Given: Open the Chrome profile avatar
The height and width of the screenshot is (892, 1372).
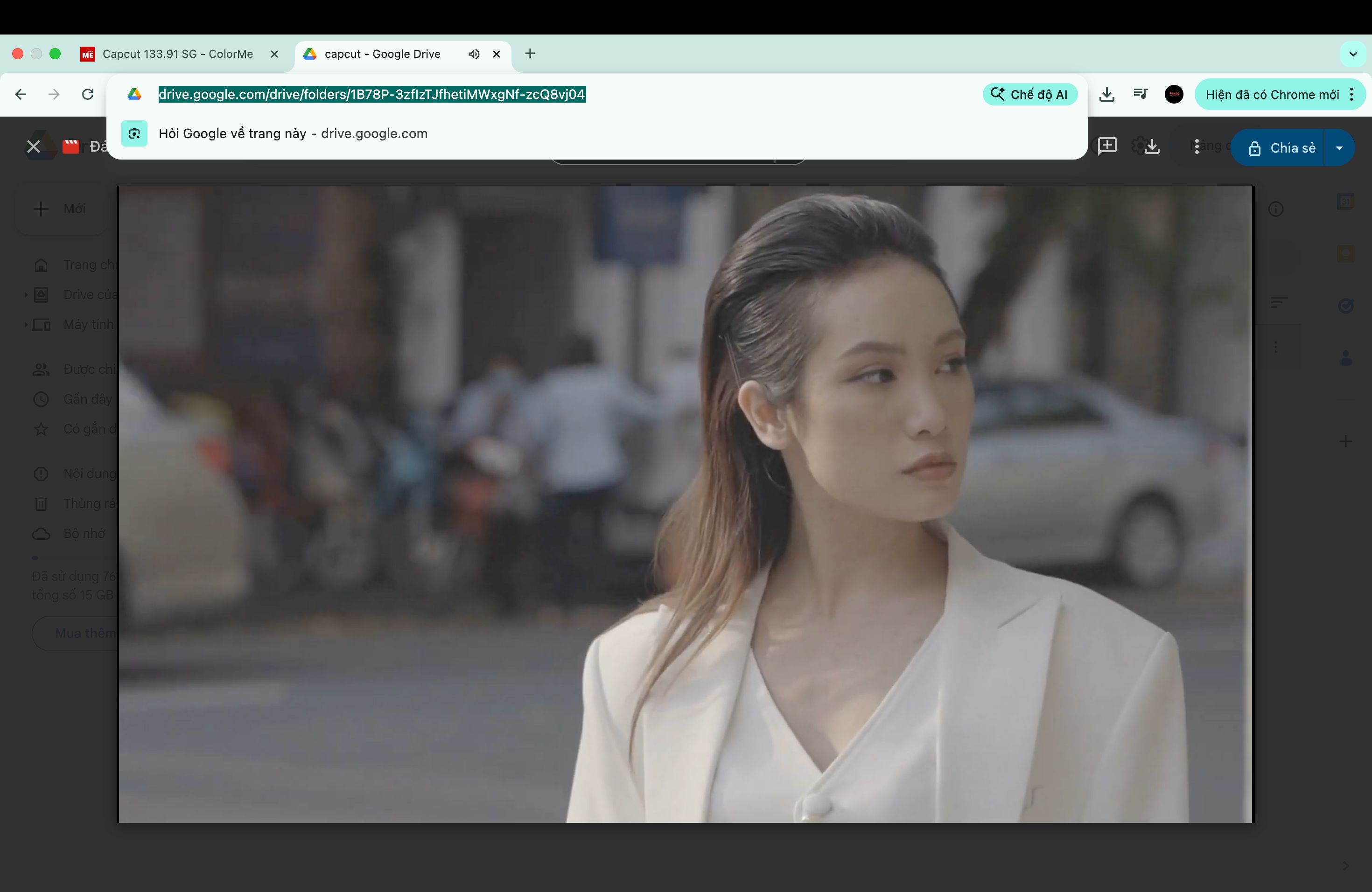Looking at the screenshot, I should pos(1174,95).
